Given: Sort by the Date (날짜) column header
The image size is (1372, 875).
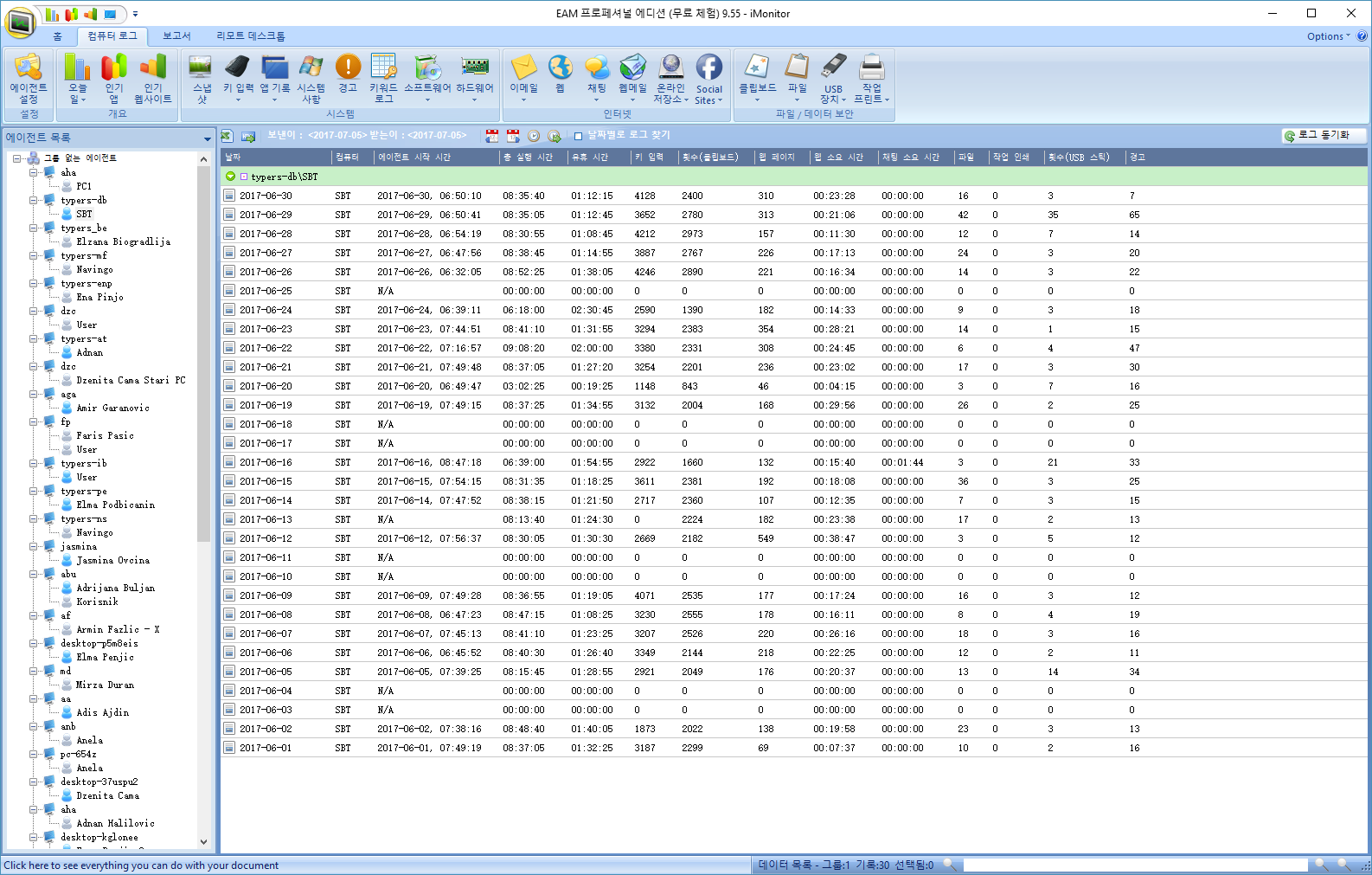Looking at the screenshot, I should coord(276,158).
